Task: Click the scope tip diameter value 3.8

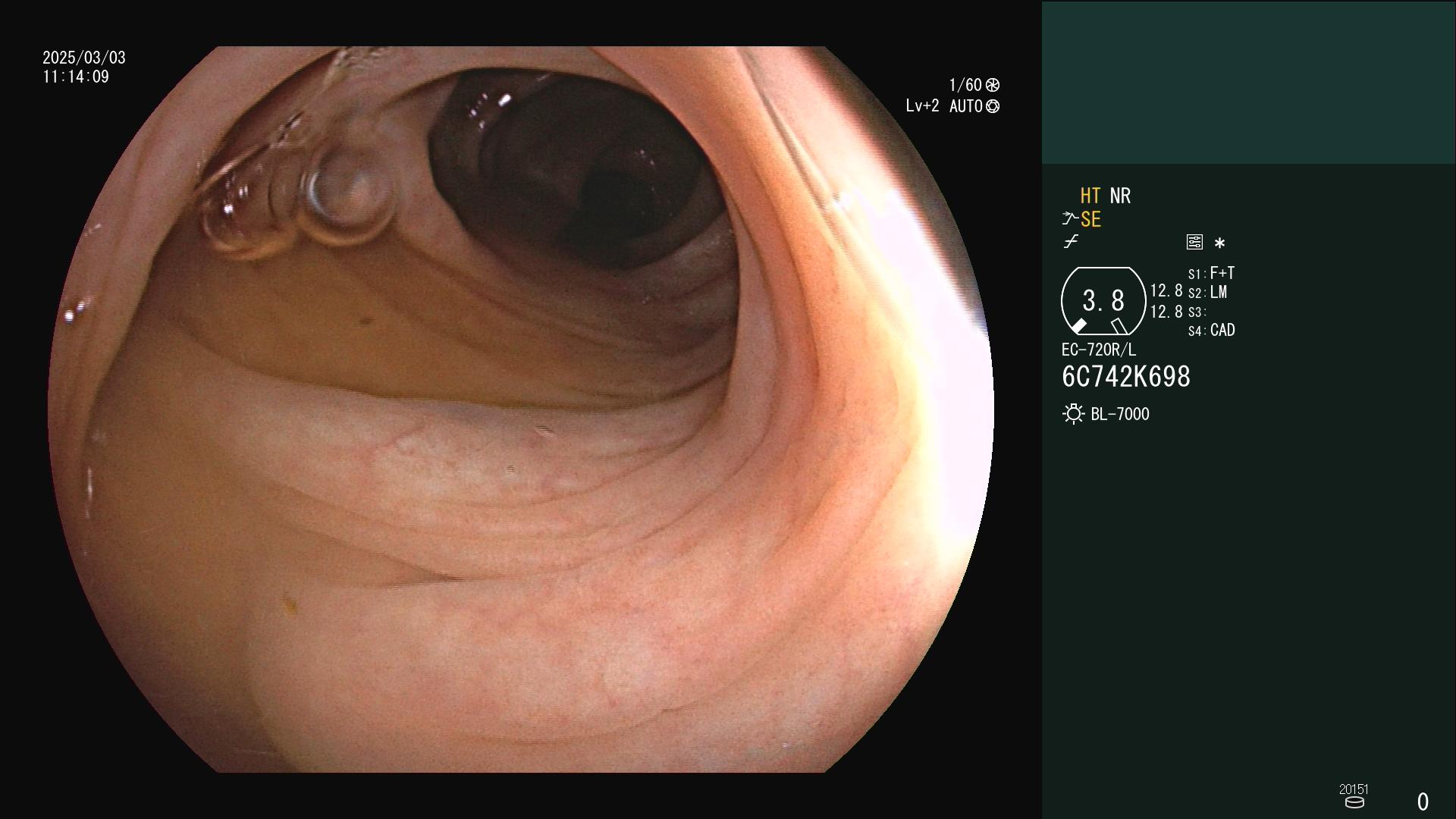Action: click(1103, 301)
